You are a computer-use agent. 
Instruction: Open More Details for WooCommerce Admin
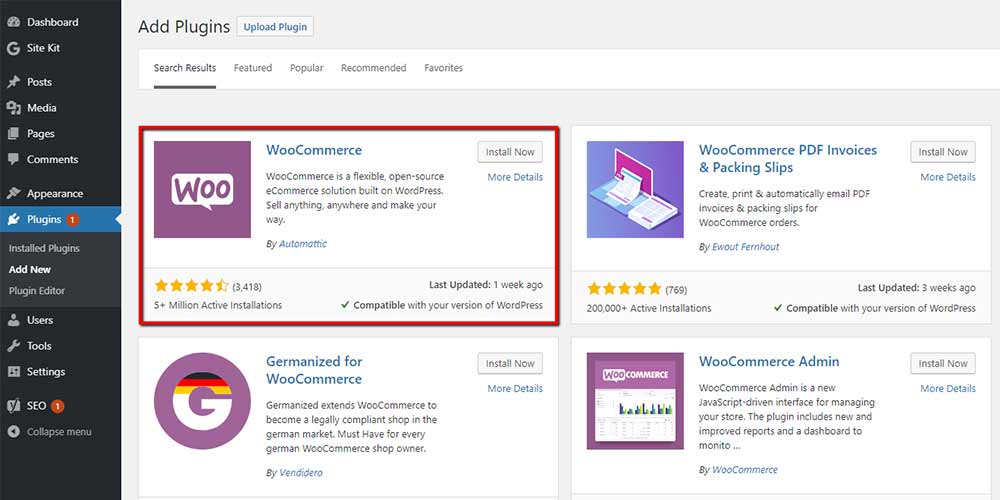pyautogui.click(x=948, y=388)
